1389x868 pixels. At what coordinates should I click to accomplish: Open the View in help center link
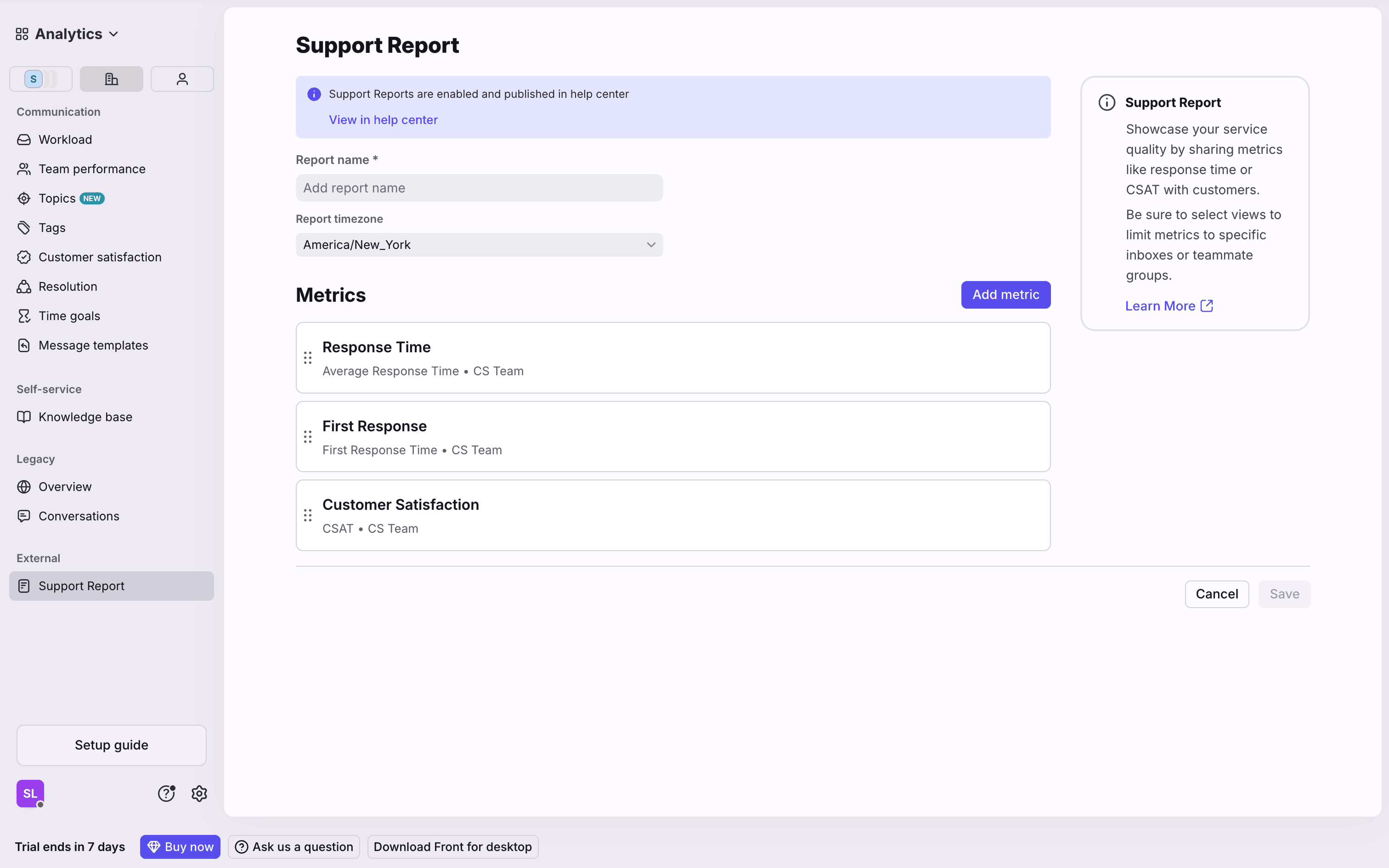pyautogui.click(x=383, y=120)
